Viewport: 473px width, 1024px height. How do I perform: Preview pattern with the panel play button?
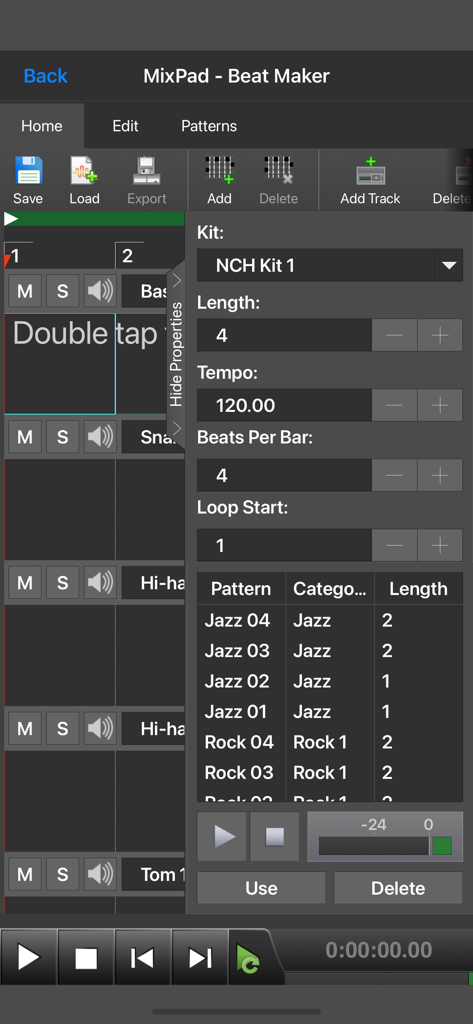(x=222, y=837)
